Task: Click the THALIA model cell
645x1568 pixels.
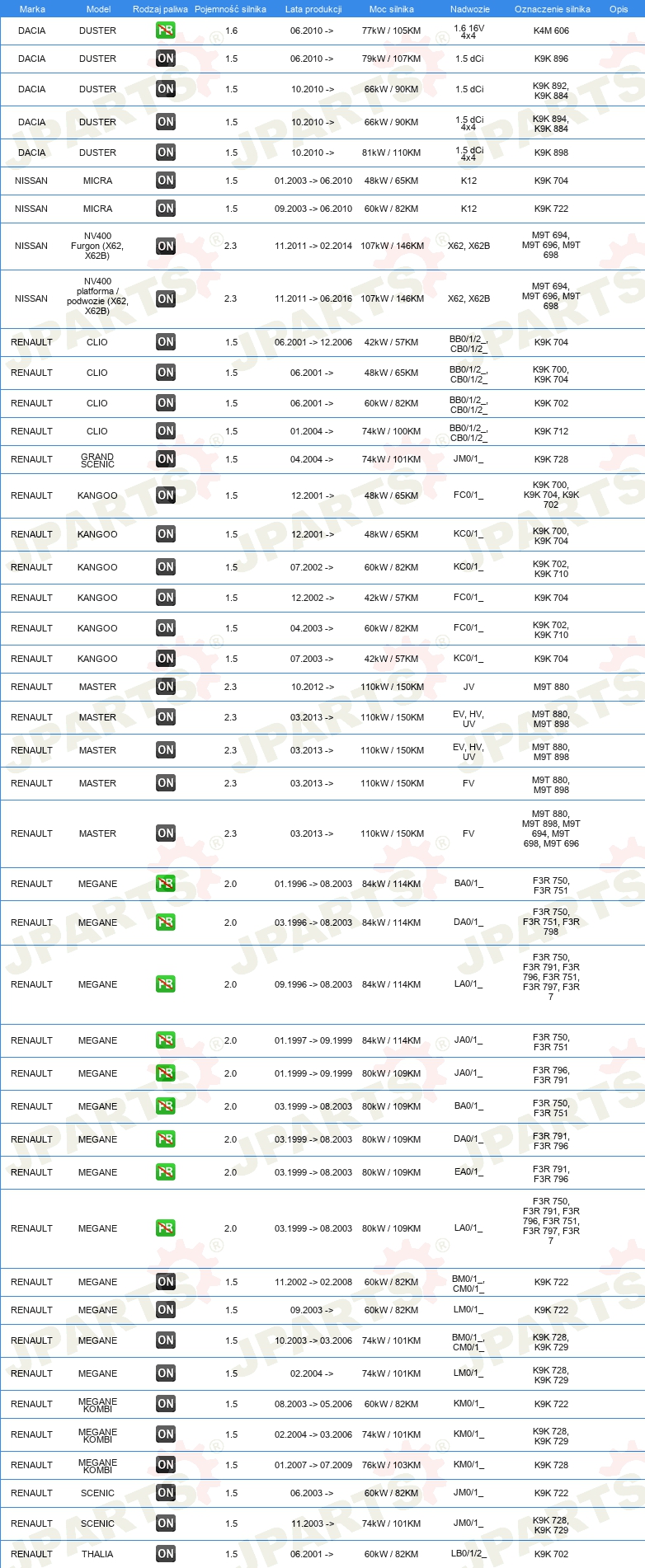Action: tap(97, 1554)
